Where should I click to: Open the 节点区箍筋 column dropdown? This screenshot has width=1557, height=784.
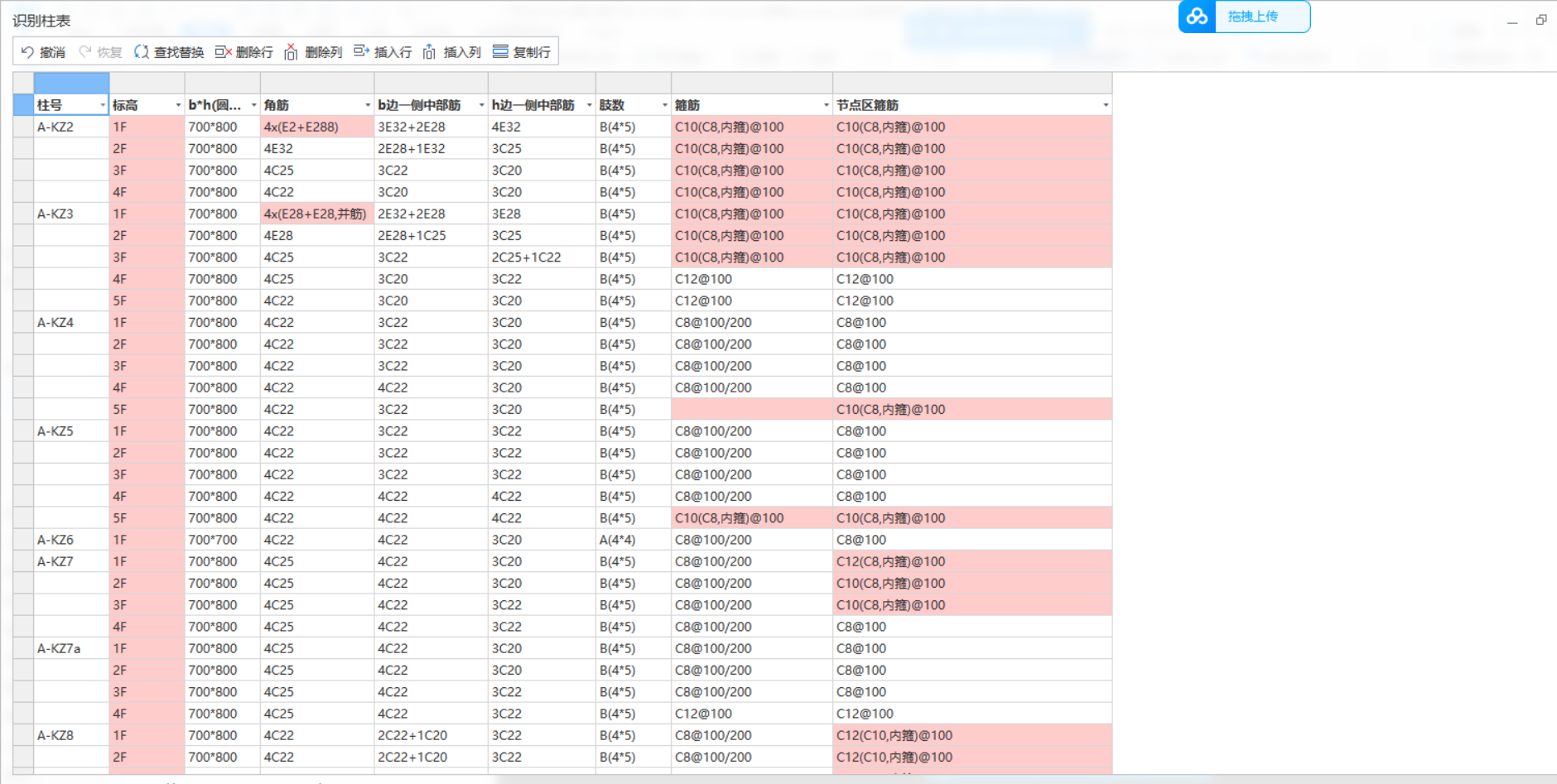point(1105,105)
